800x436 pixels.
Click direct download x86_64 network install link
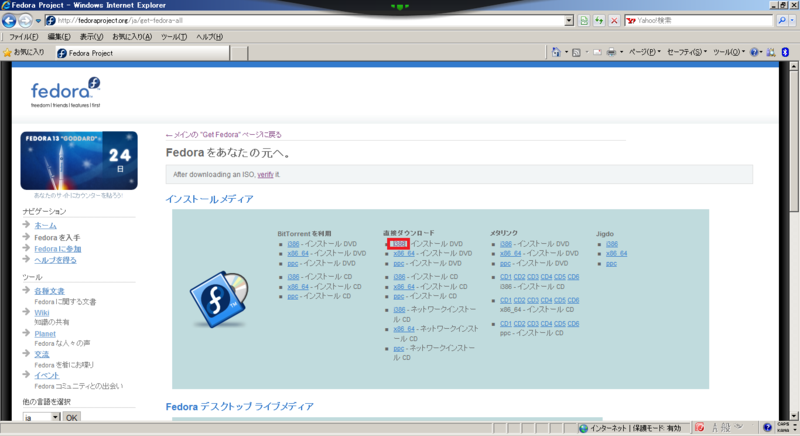click(x=404, y=329)
